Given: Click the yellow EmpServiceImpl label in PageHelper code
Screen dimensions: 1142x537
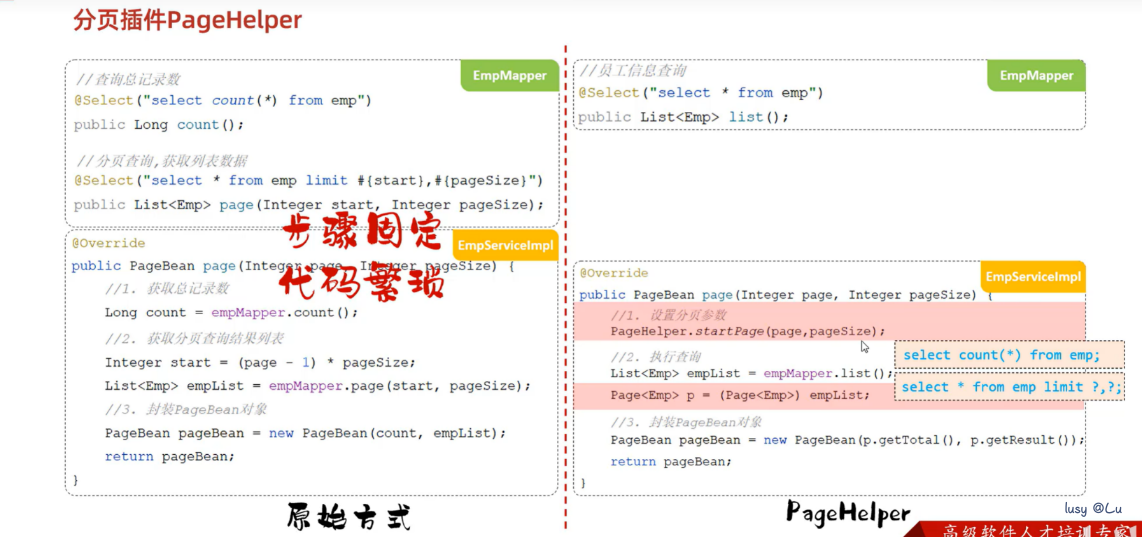Looking at the screenshot, I should tap(1033, 277).
